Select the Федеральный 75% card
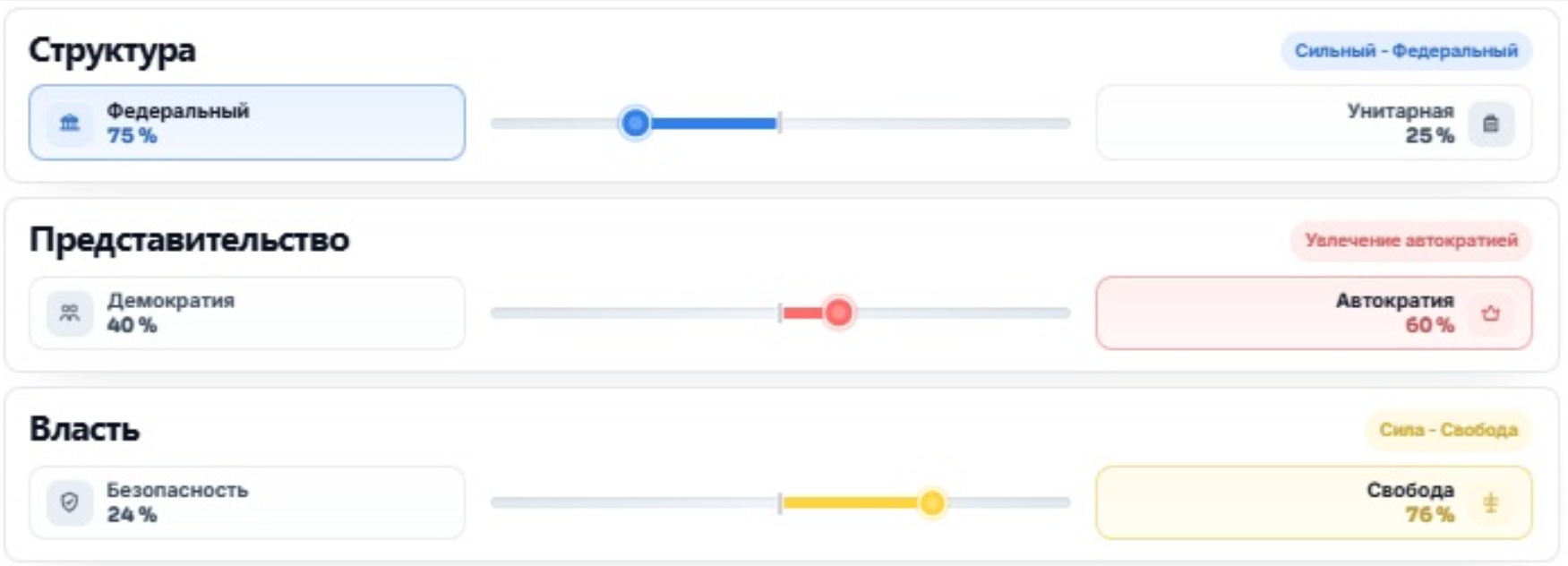The width and height of the screenshot is (1568, 566). click(247, 123)
